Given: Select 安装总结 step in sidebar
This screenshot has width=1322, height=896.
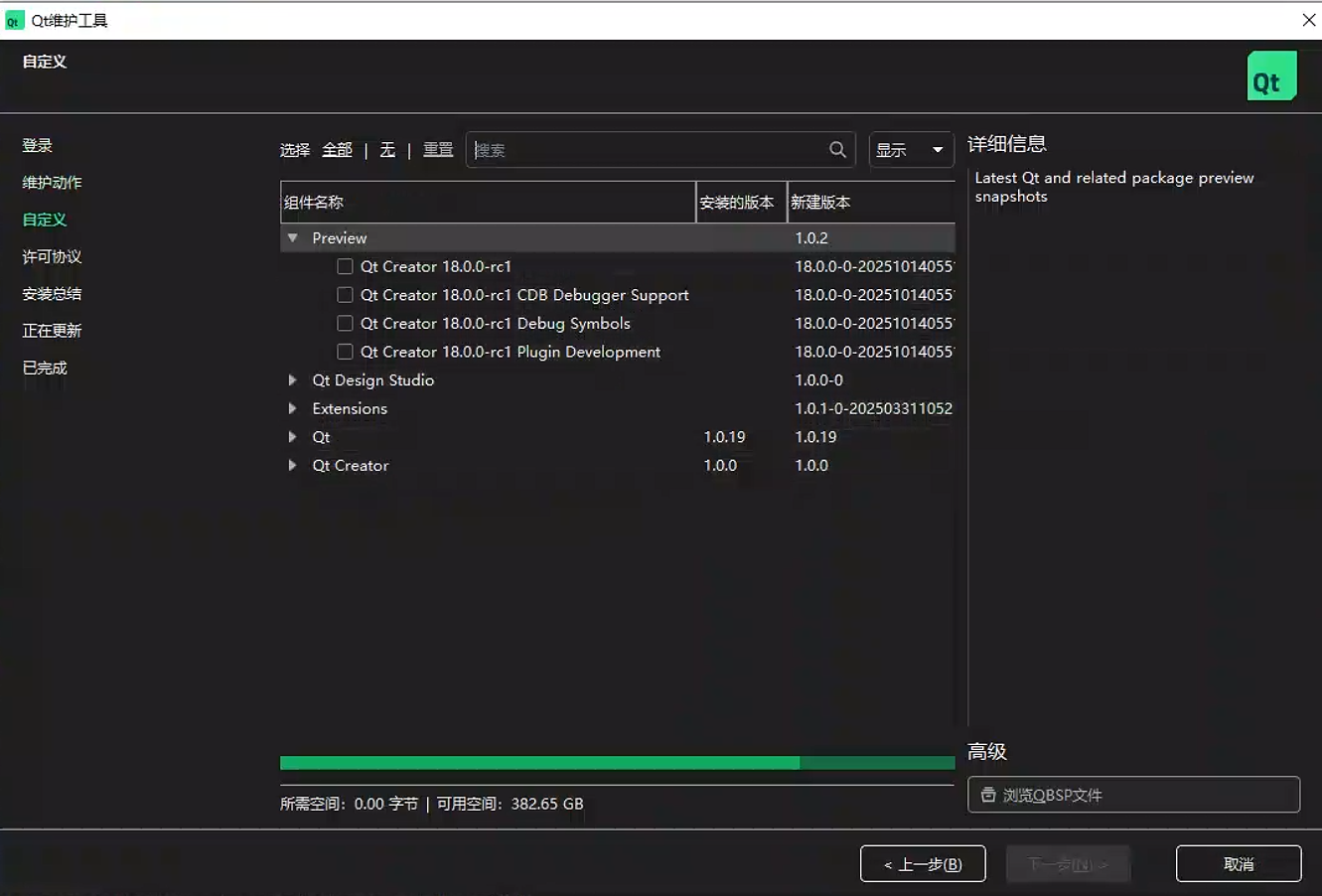Looking at the screenshot, I should [53, 294].
